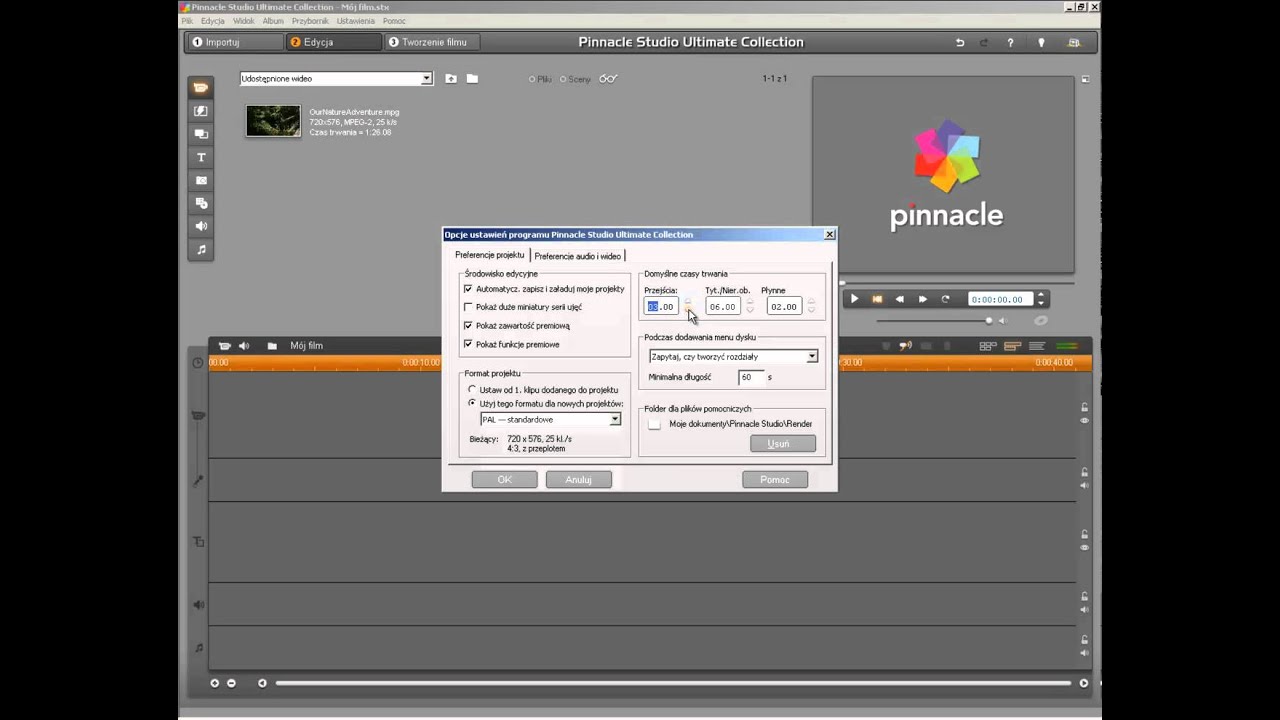Open the Udostępnione wideo album dropdown
Image resolution: width=1280 pixels, height=720 pixels.
(x=426, y=78)
